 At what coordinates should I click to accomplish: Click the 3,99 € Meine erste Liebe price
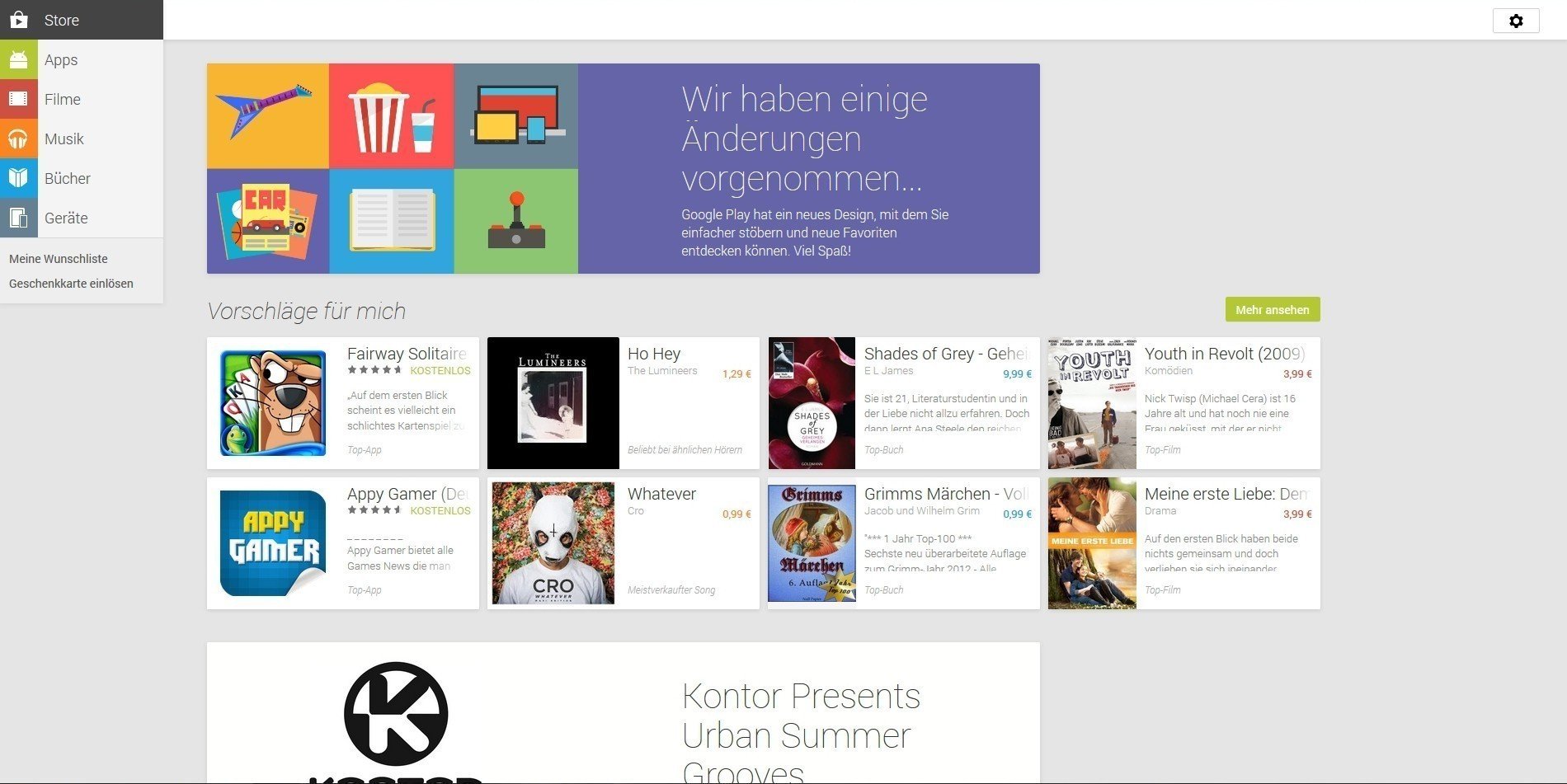coord(1297,514)
